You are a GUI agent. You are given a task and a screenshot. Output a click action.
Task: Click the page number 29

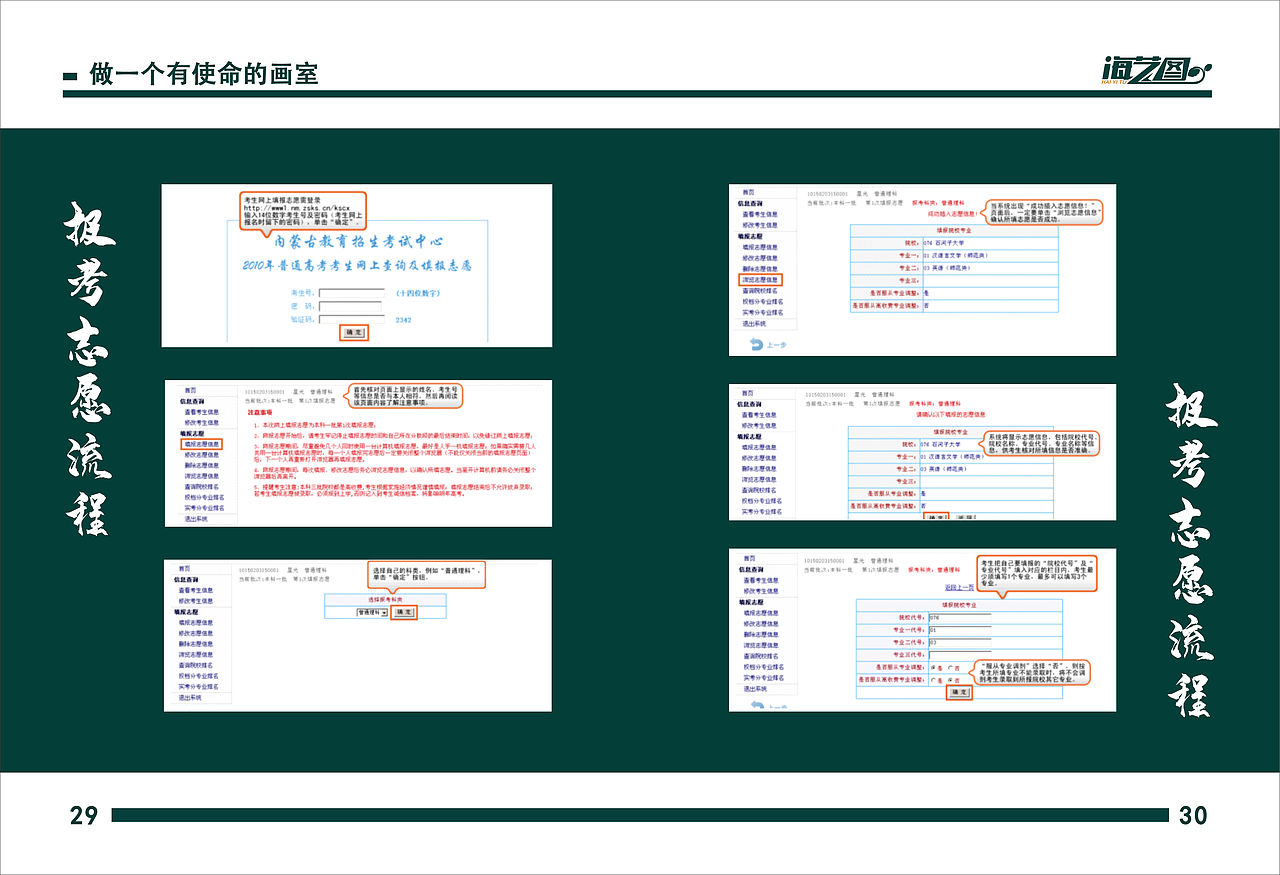point(84,816)
